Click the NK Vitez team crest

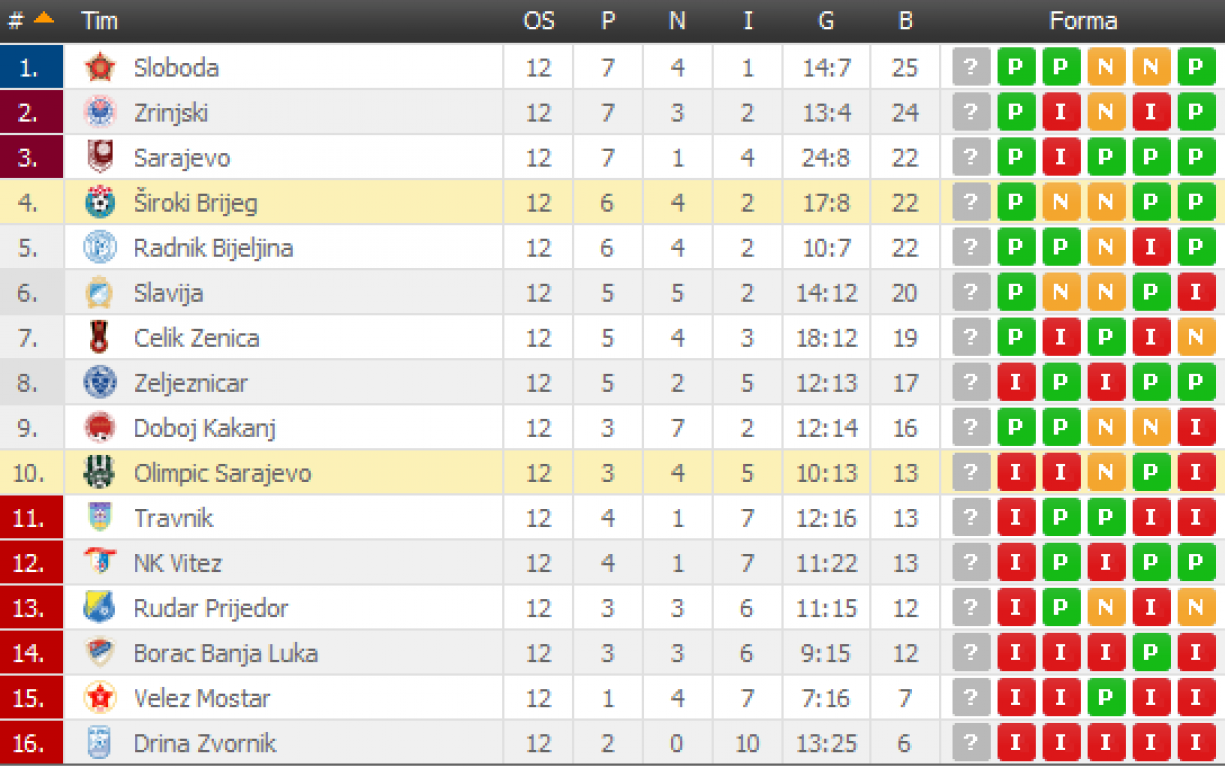point(100,562)
